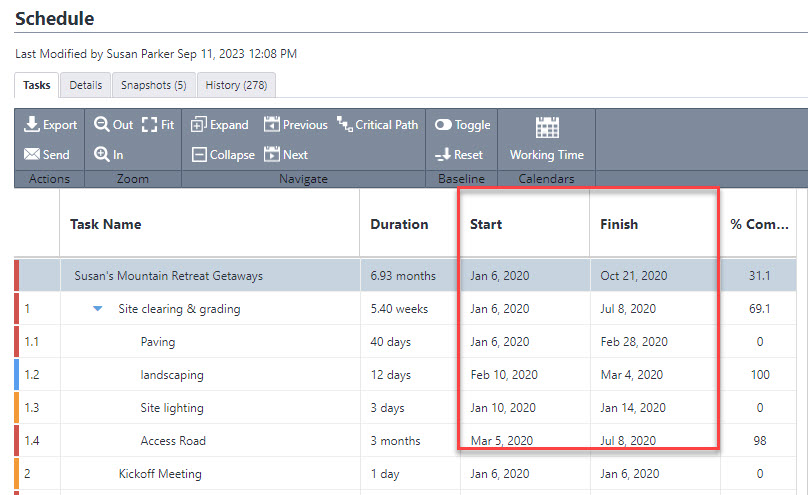This screenshot has width=808, height=495.
Task: Open the History (278) tab
Action: click(236, 85)
